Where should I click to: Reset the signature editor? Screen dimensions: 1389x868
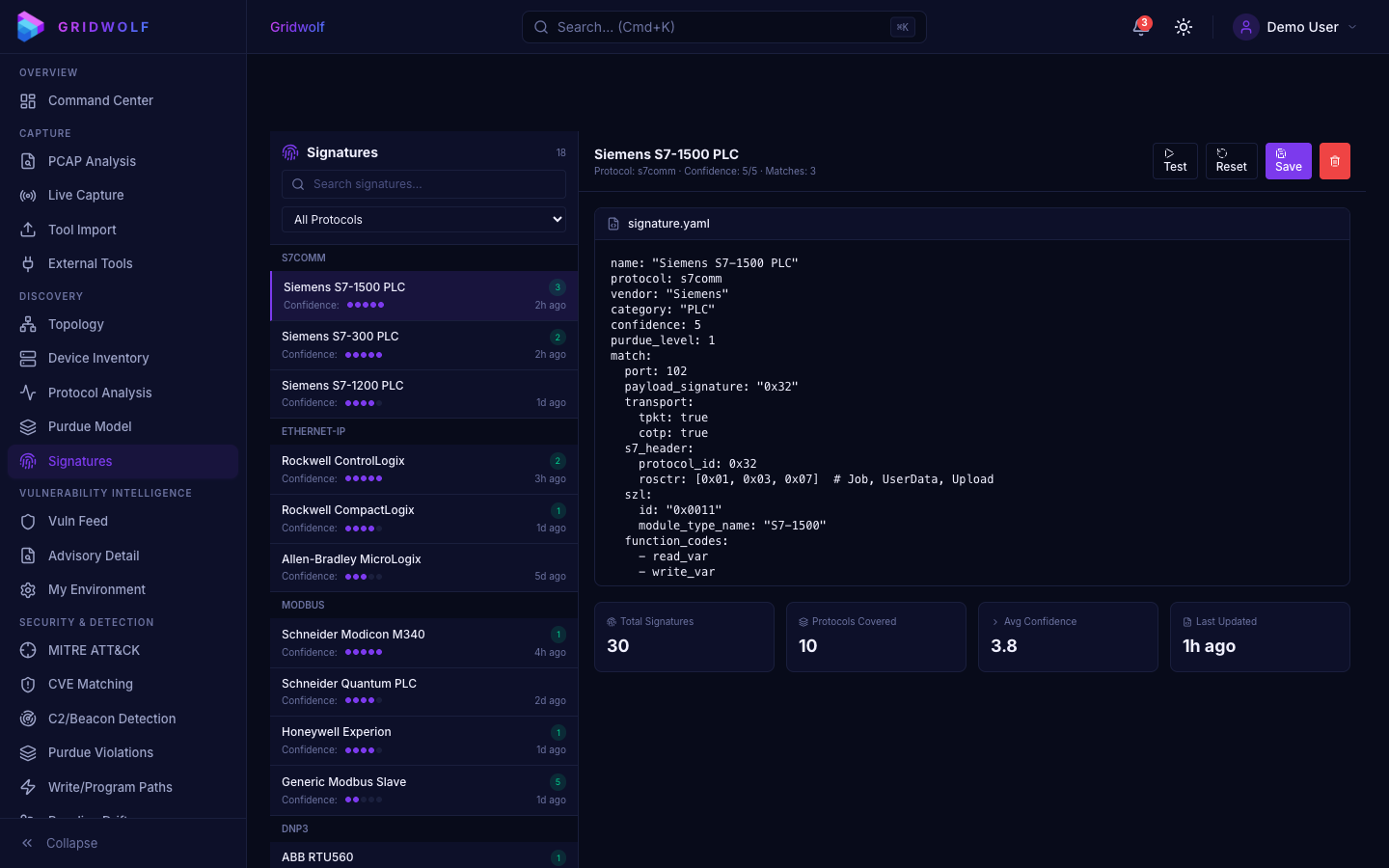(x=1231, y=161)
